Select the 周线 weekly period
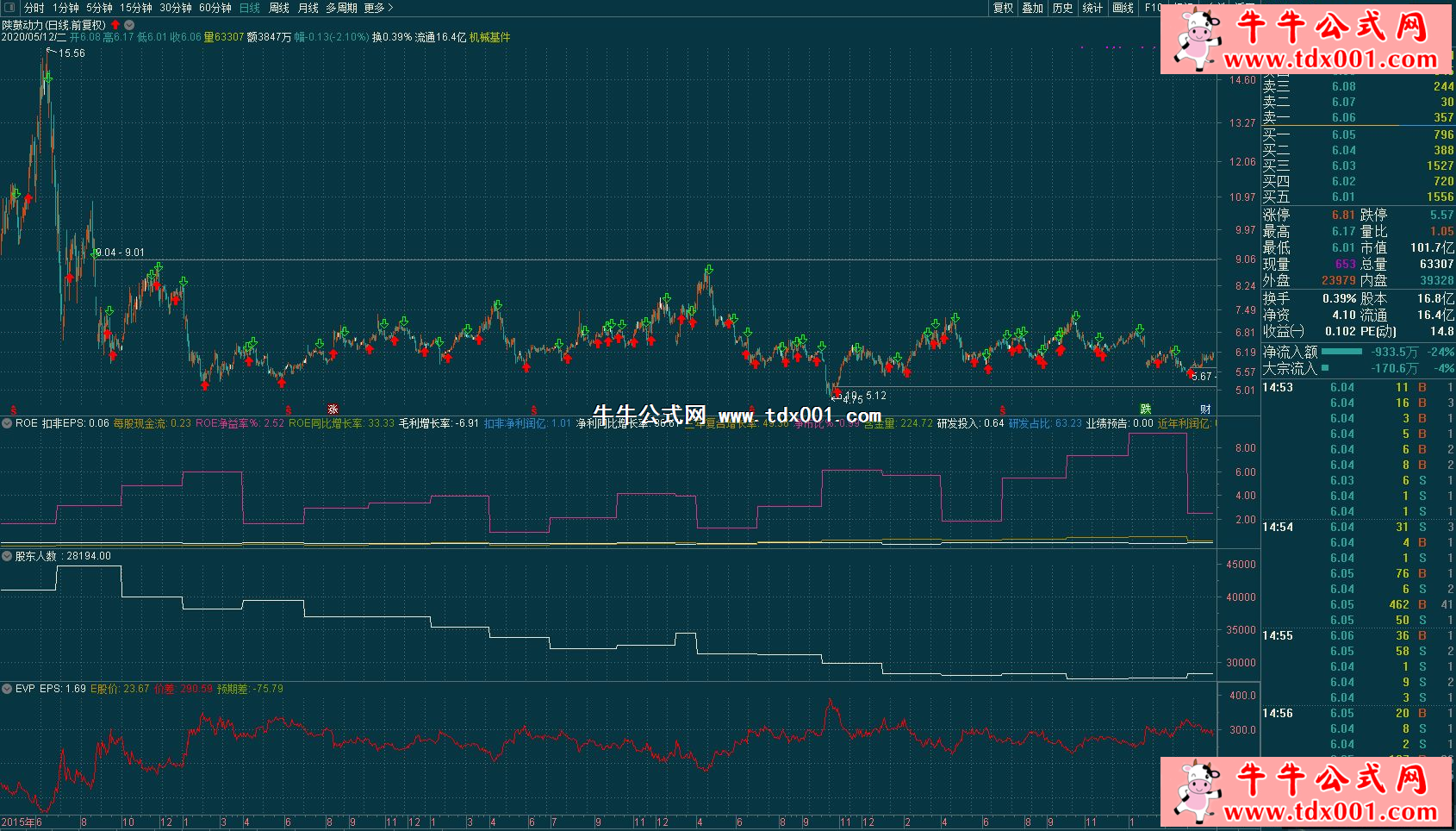The height and width of the screenshot is (831, 1456). point(279,8)
